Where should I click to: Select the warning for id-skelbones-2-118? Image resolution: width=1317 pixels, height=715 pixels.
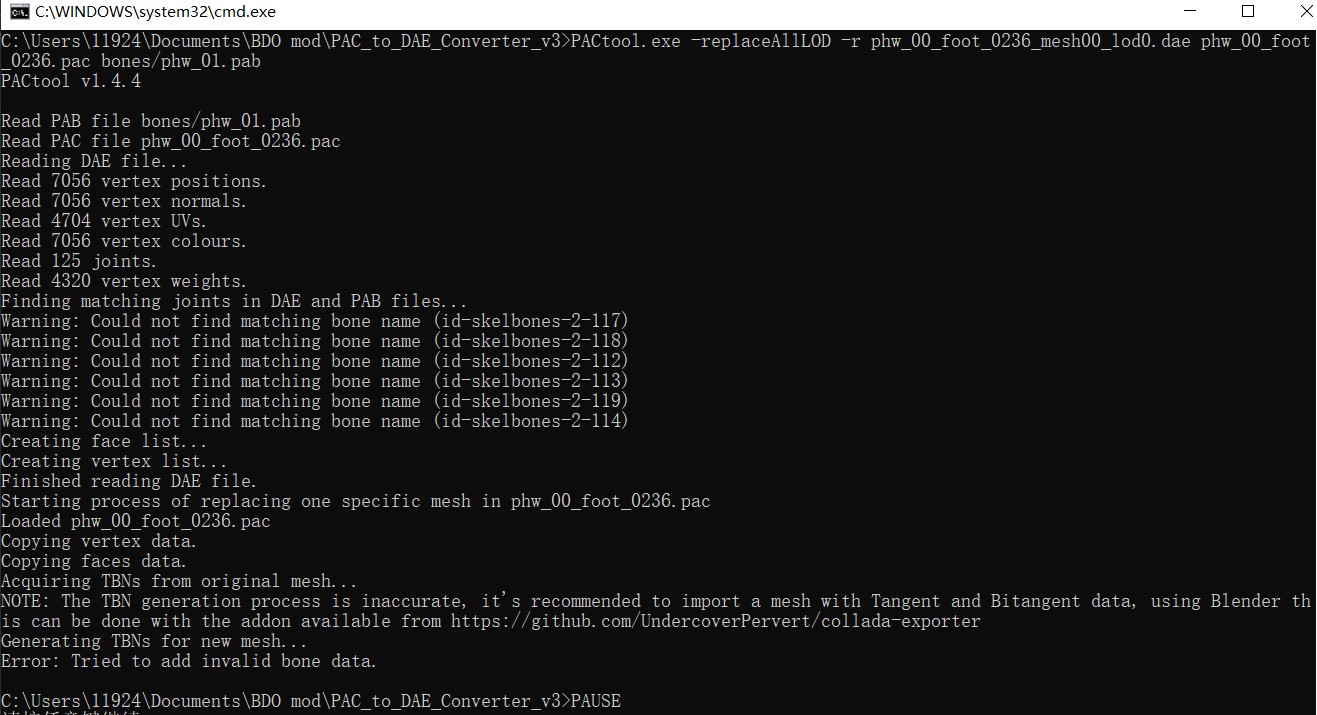click(314, 341)
